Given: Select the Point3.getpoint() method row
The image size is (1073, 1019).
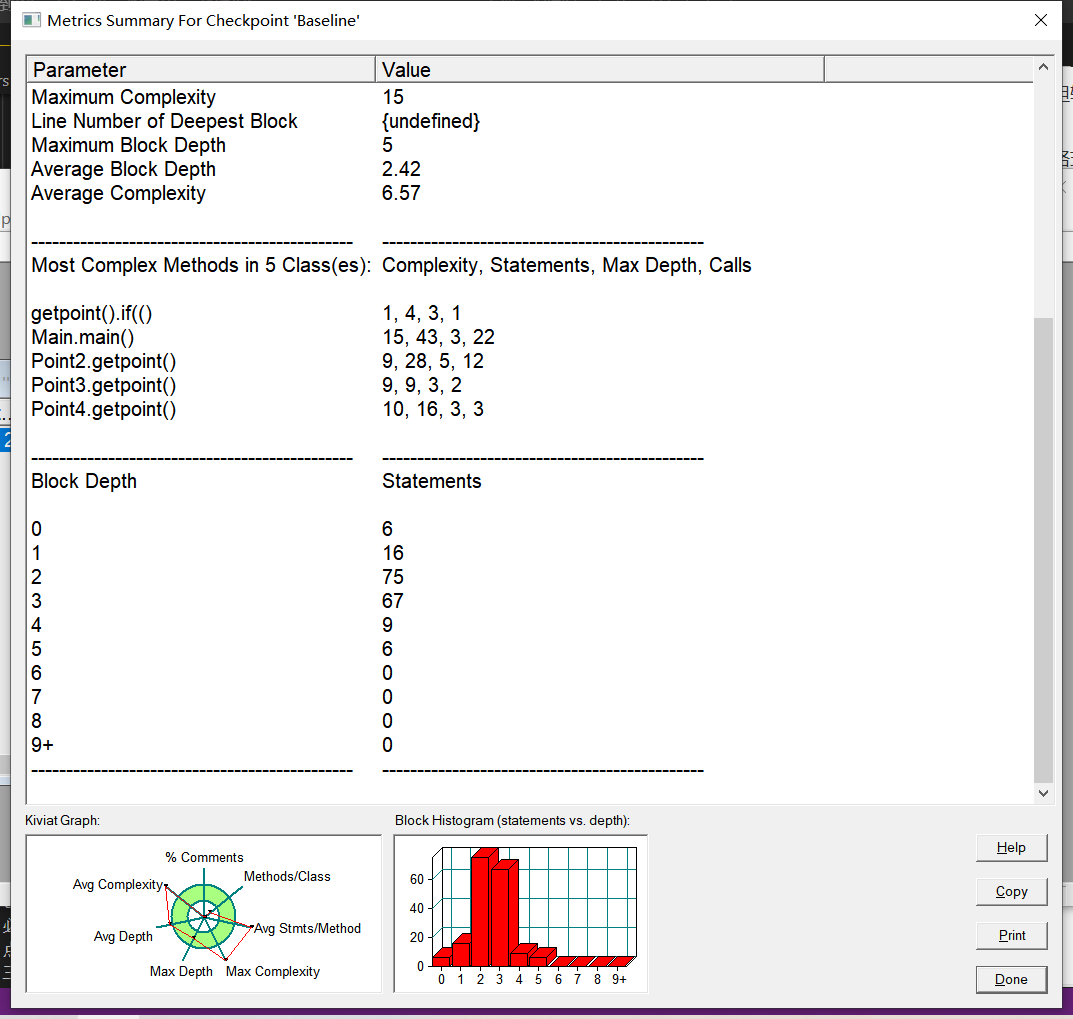Looking at the screenshot, I should [530, 385].
